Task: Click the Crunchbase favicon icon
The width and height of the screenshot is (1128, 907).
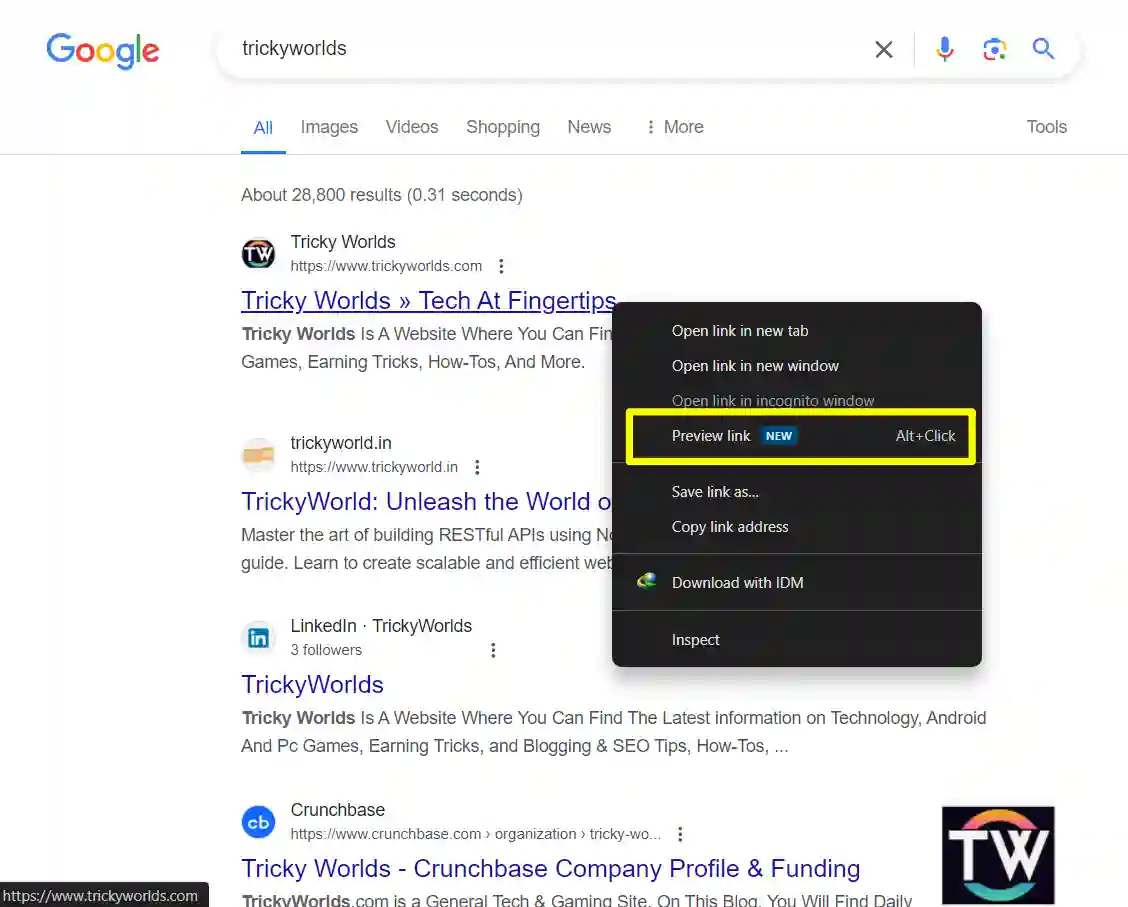Action: 259,821
